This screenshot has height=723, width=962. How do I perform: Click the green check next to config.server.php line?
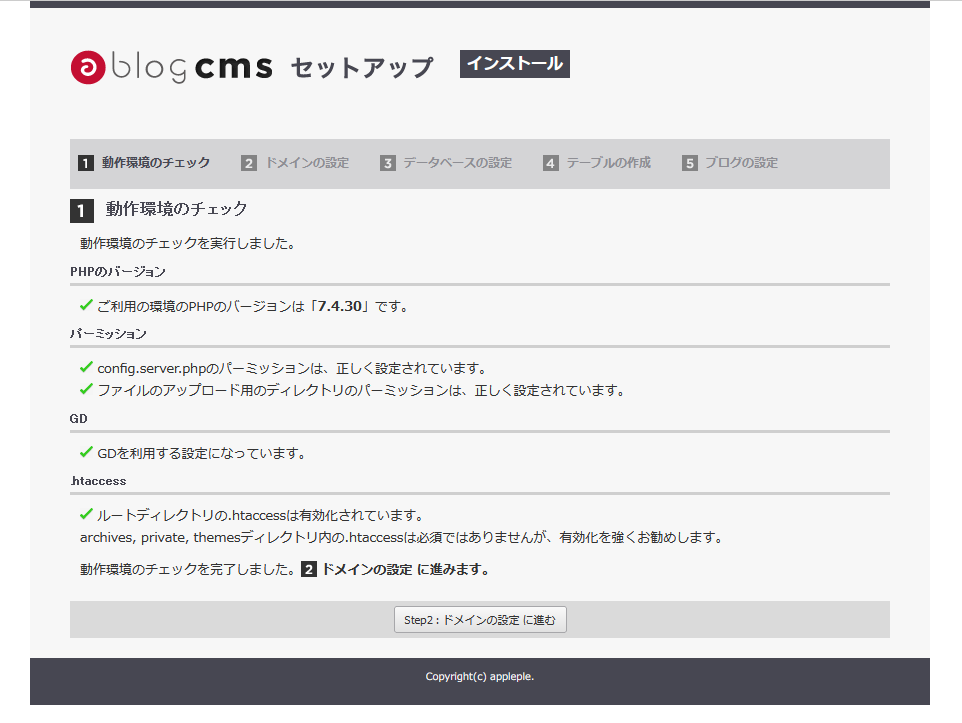(87, 367)
